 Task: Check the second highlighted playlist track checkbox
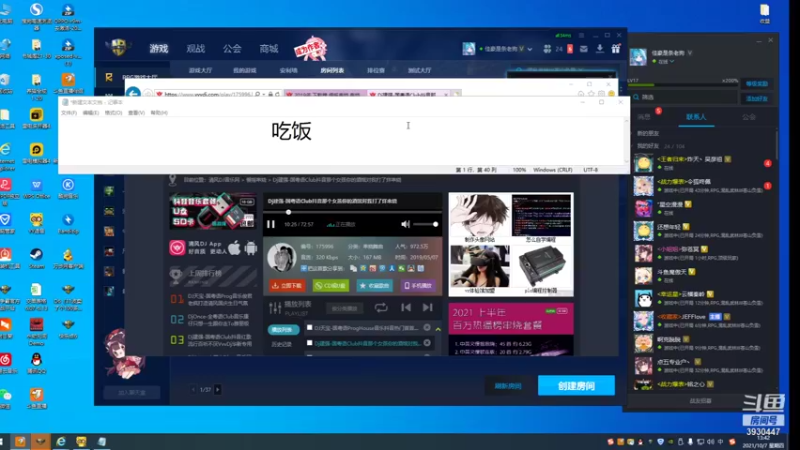point(309,343)
